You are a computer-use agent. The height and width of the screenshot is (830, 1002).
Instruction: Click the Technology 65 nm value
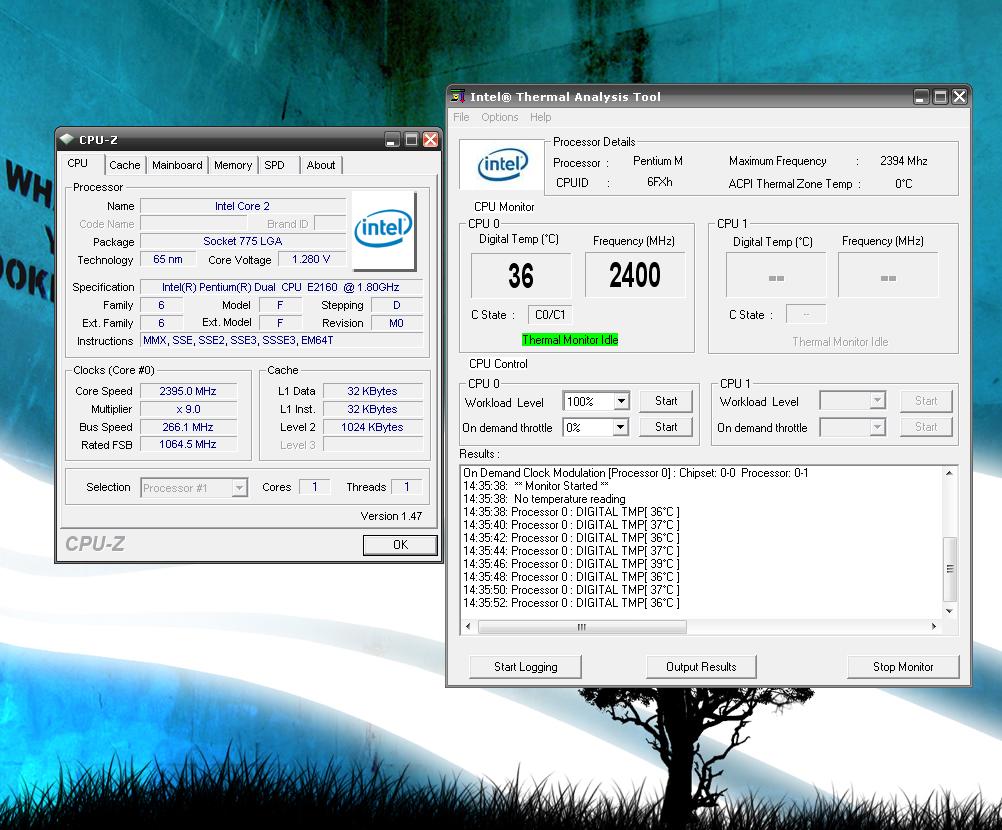point(167,259)
